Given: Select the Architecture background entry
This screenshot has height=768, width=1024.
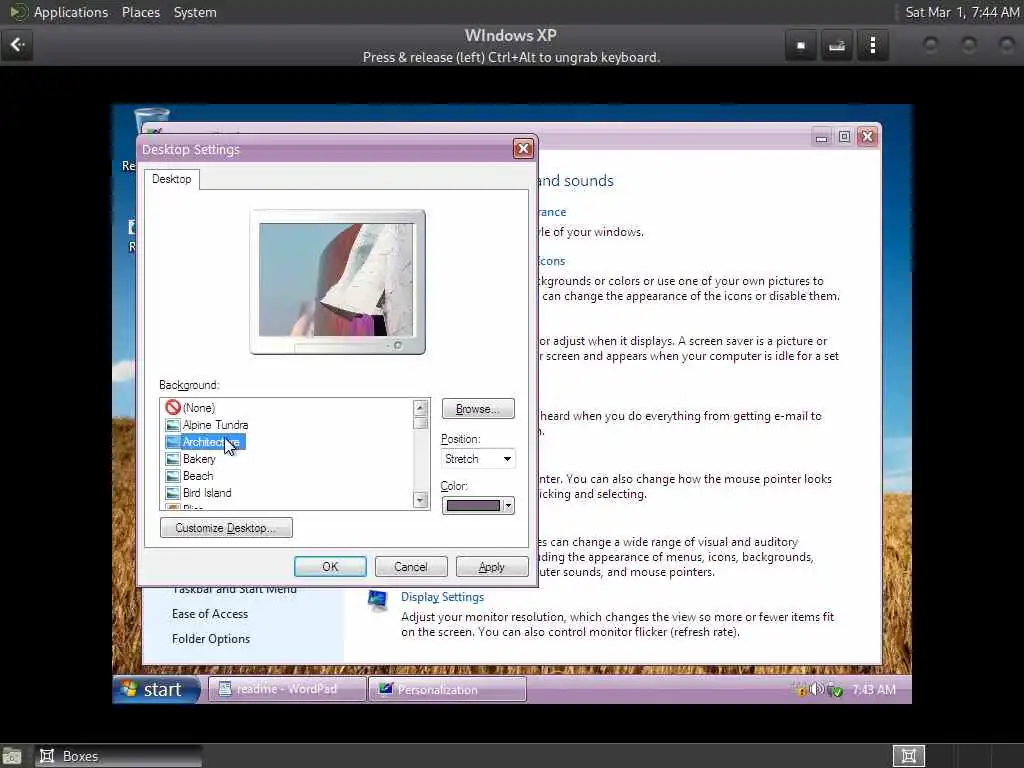Looking at the screenshot, I should (x=205, y=442).
